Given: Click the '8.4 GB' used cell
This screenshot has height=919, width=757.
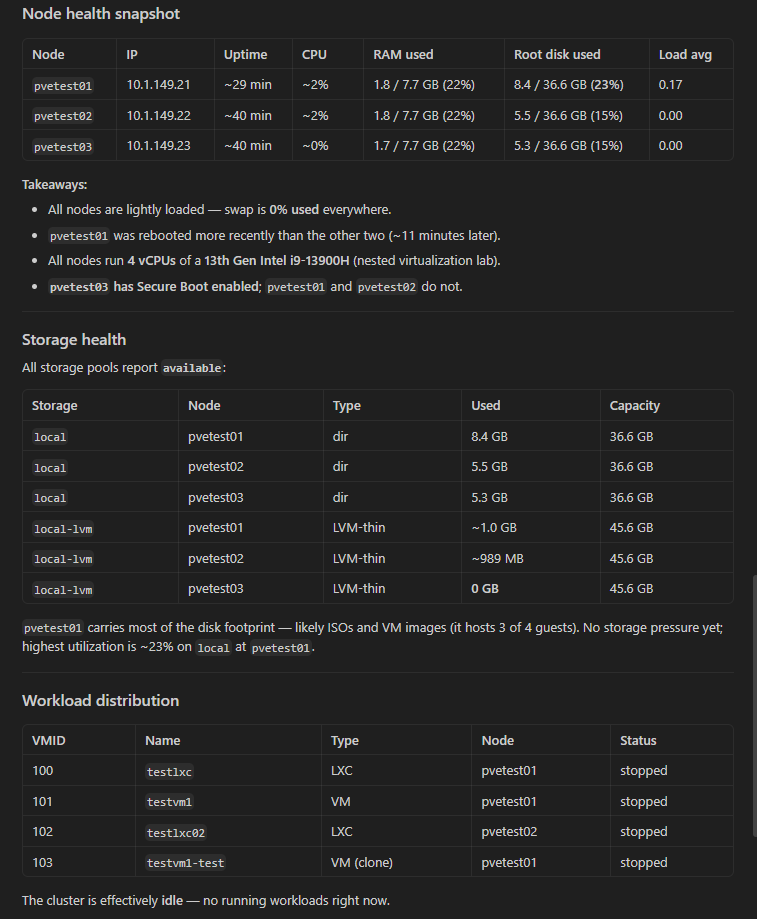Looking at the screenshot, I should pyautogui.click(x=489, y=437).
